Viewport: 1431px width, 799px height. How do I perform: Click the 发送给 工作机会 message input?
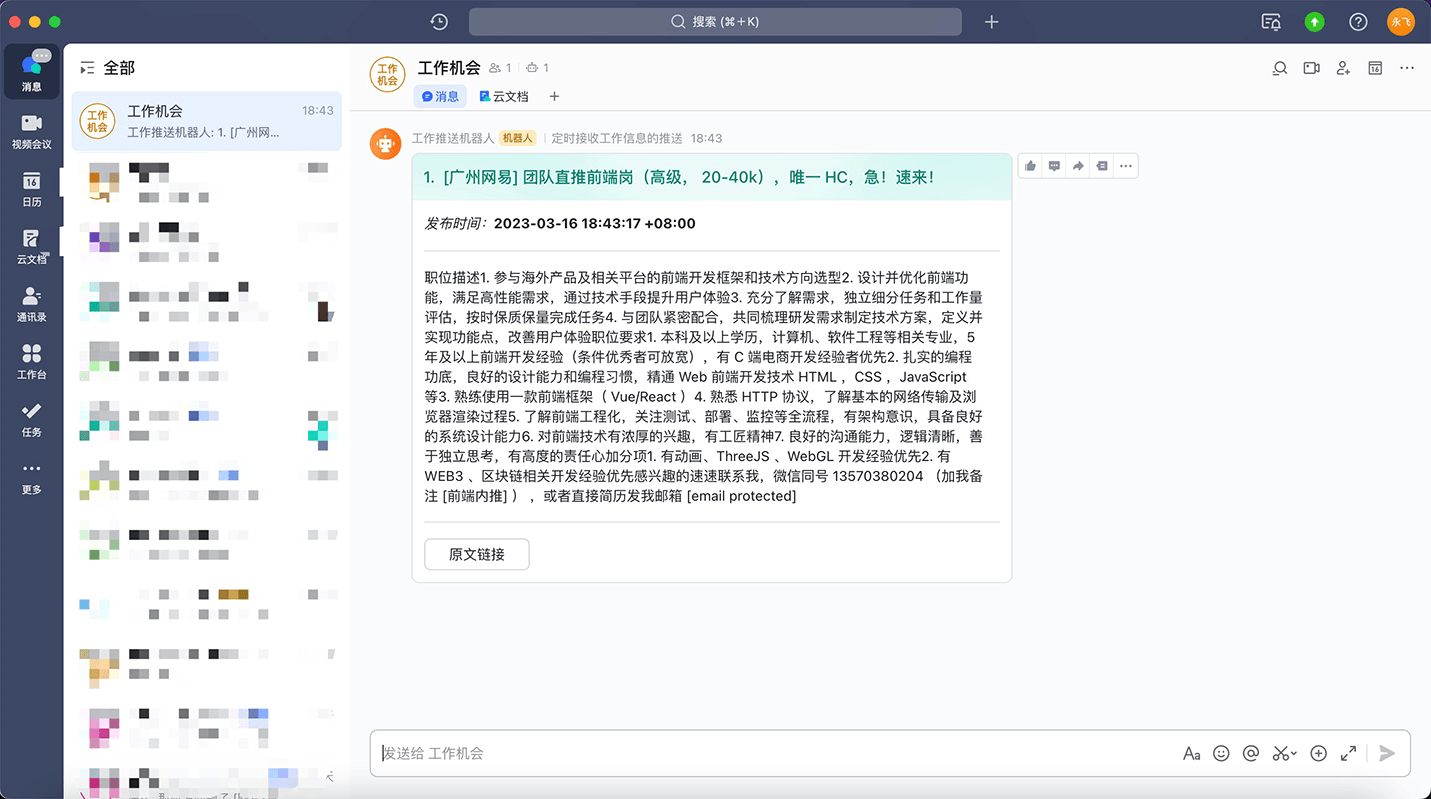775,753
